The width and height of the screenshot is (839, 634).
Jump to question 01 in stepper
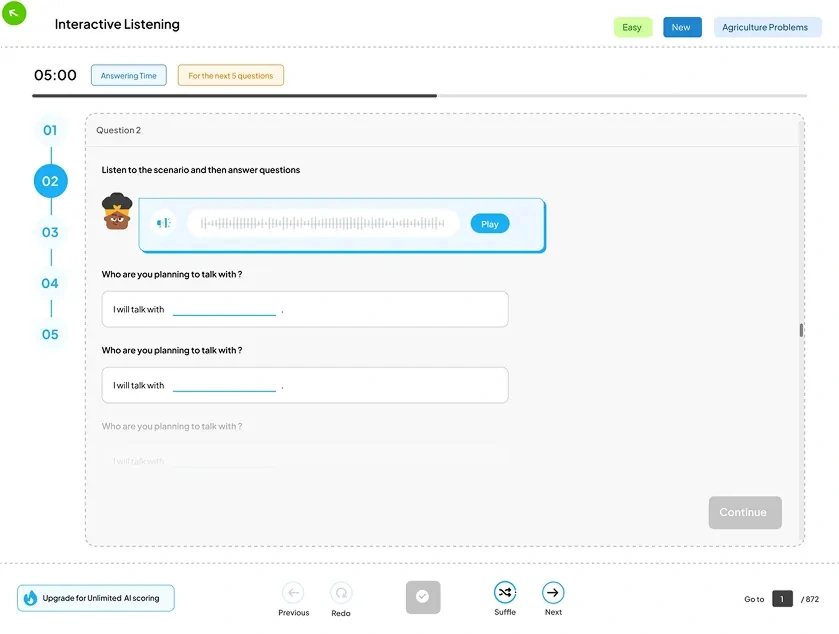[x=50, y=130]
